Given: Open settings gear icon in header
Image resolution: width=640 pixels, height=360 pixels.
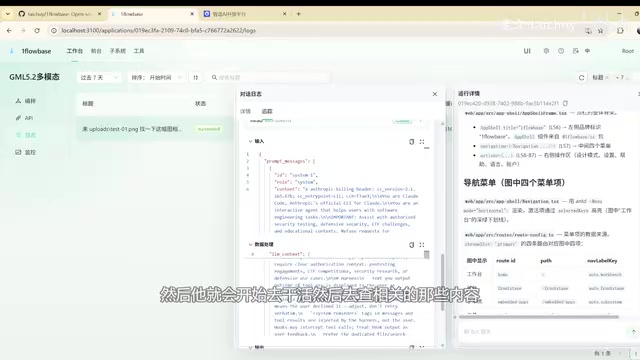Looking at the screenshot, I should (x=546, y=51).
